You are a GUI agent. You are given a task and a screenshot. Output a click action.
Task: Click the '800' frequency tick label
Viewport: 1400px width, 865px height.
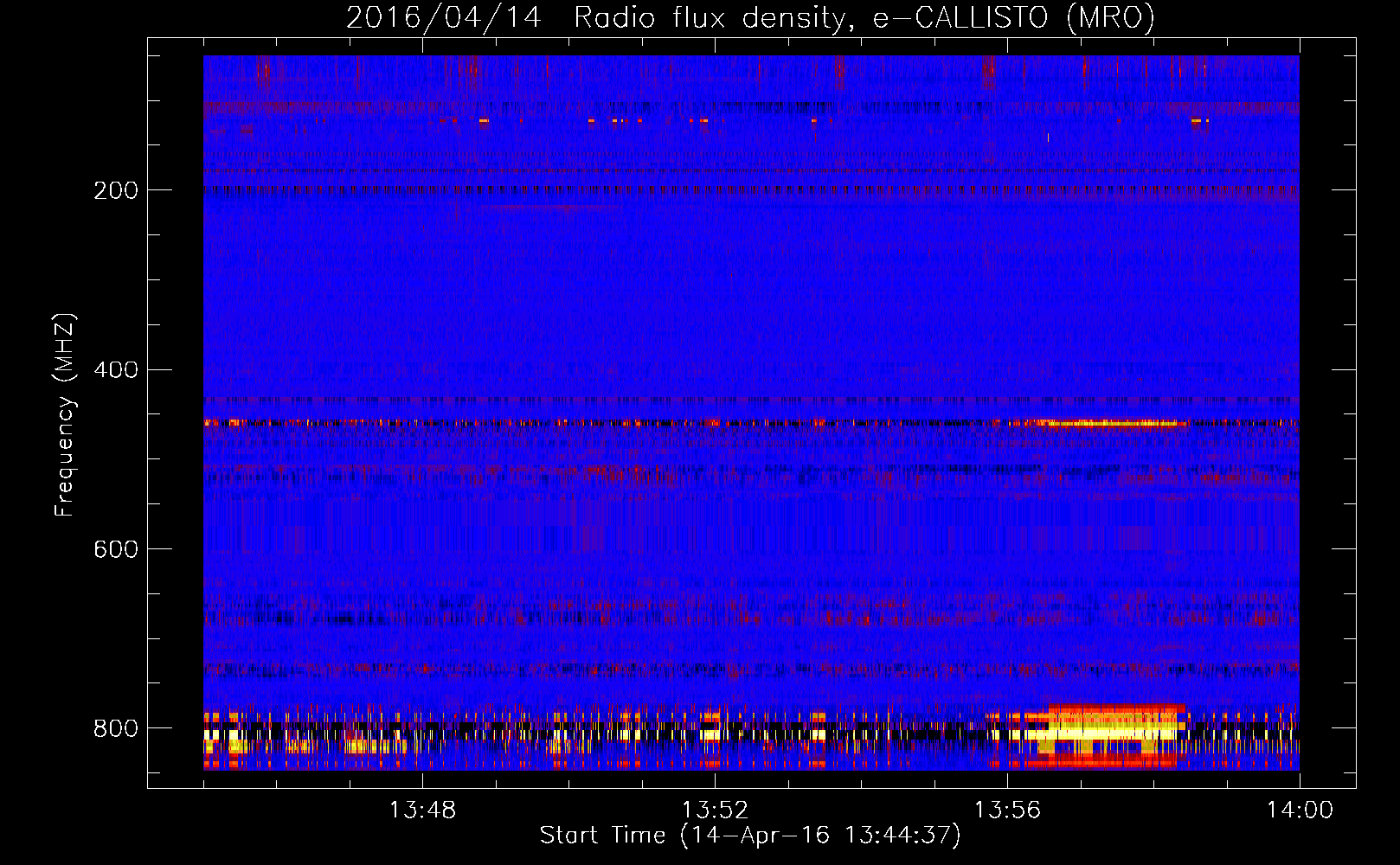tap(115, 728)
